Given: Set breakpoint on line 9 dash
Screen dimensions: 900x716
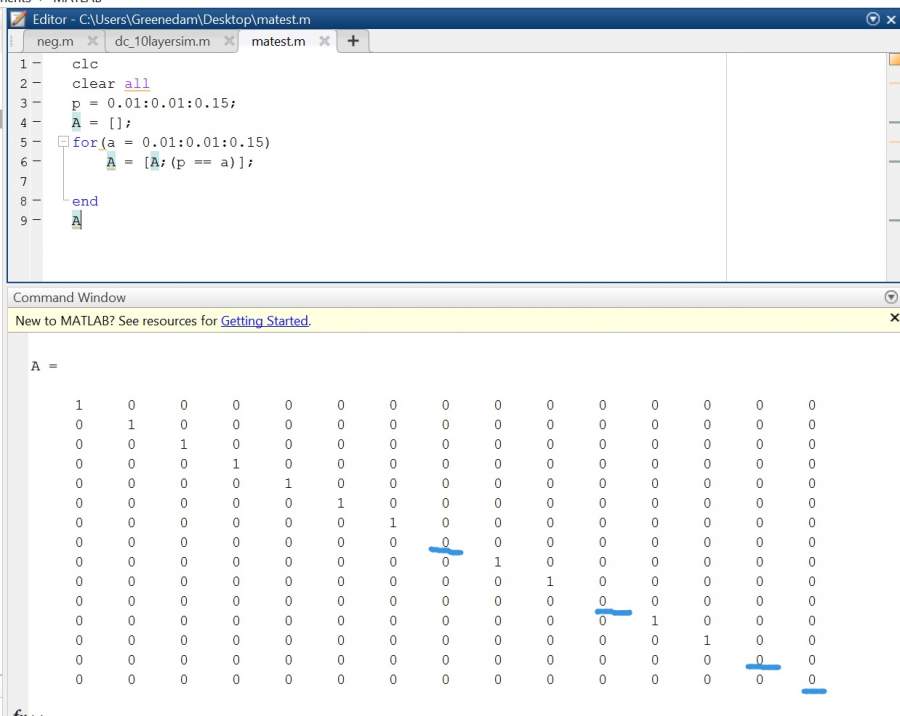Looking at the screenshot, I should pos(37,219).
